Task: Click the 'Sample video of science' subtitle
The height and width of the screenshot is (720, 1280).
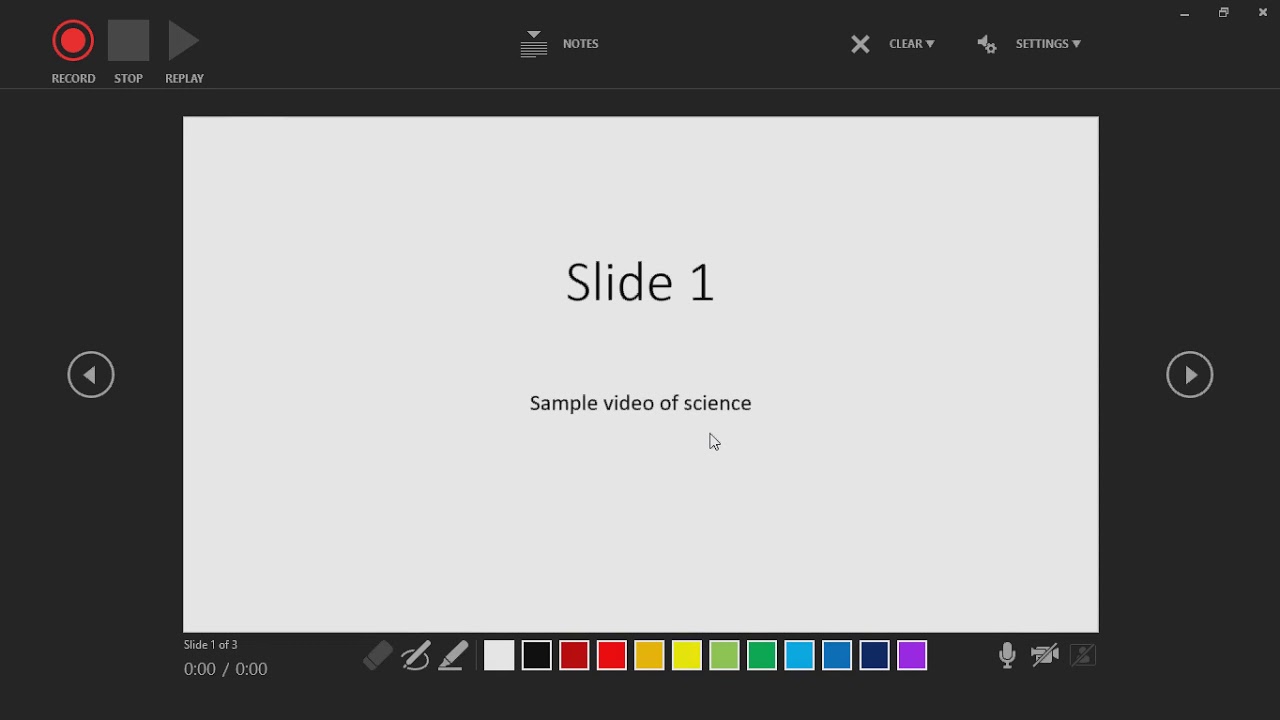Action: 640,403
